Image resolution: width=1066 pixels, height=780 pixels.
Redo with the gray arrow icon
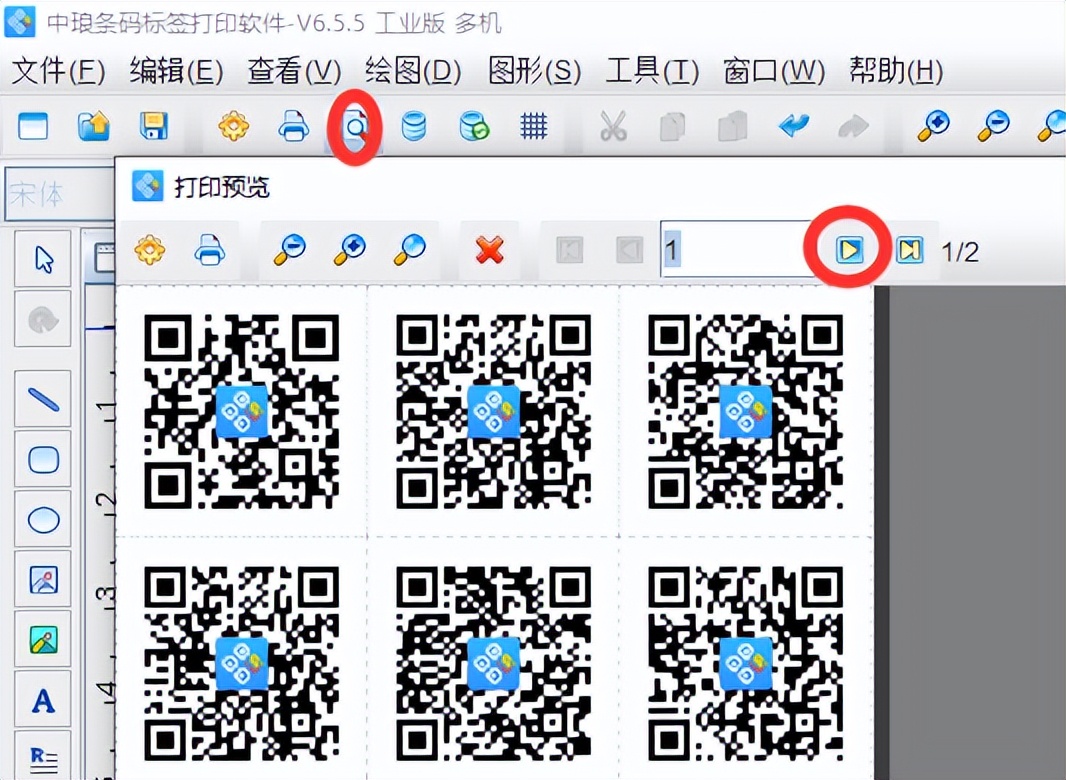tap(854, 126)
